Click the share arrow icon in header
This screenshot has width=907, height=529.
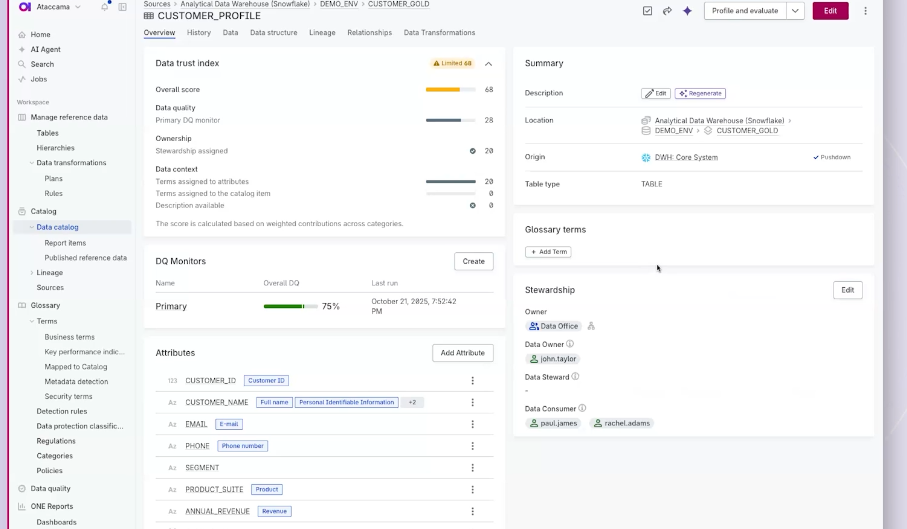click(667, 11)
